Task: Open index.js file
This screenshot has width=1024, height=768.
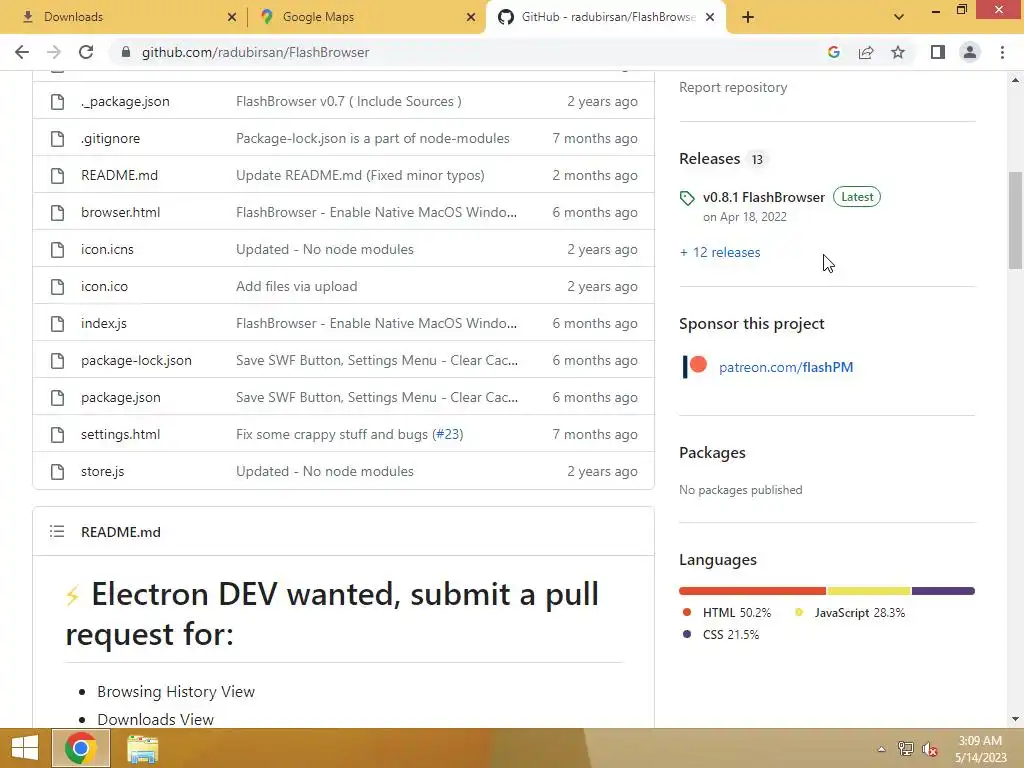Action: pos(104,323)
